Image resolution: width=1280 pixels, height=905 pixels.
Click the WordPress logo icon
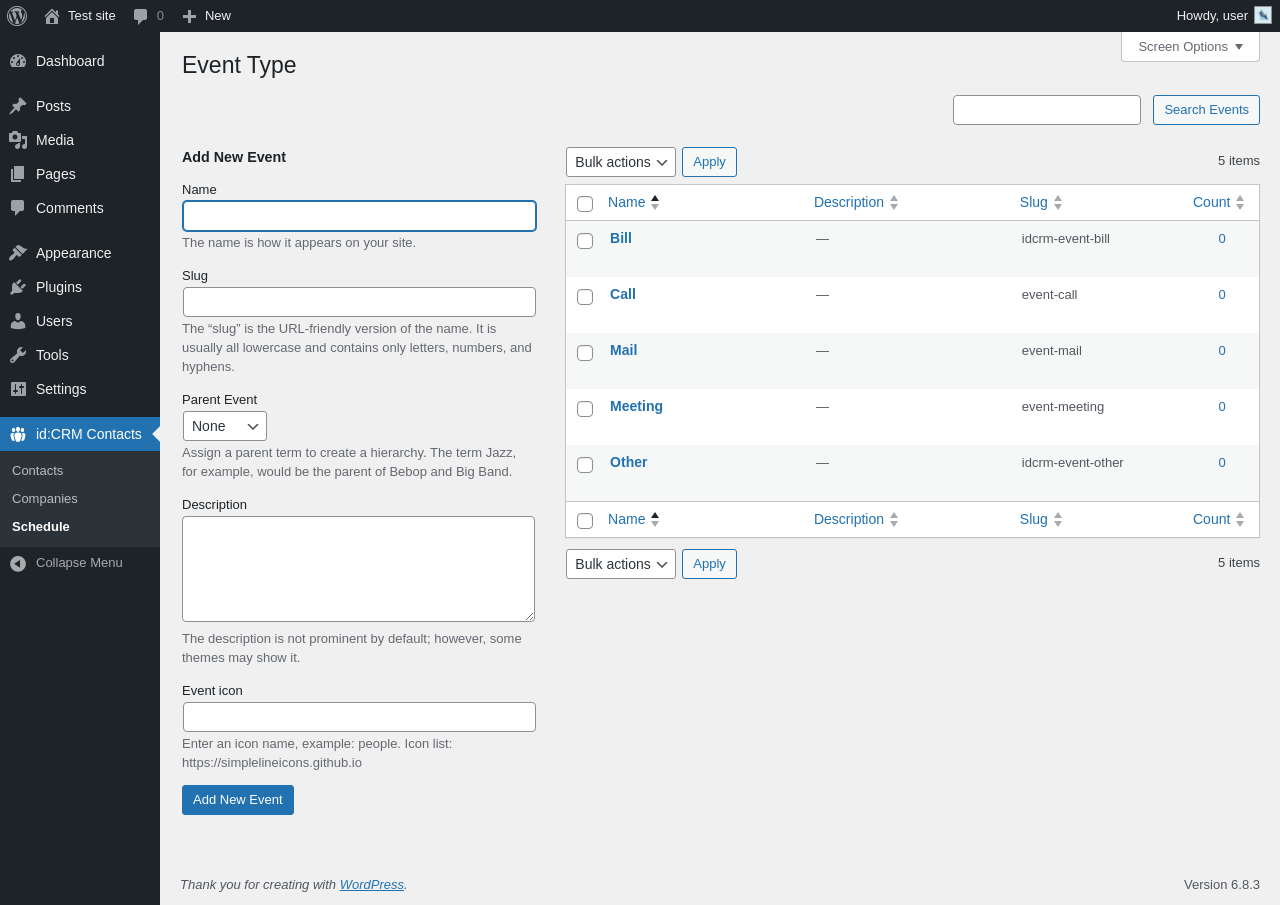pyautogui.click(x=17, y=16)
